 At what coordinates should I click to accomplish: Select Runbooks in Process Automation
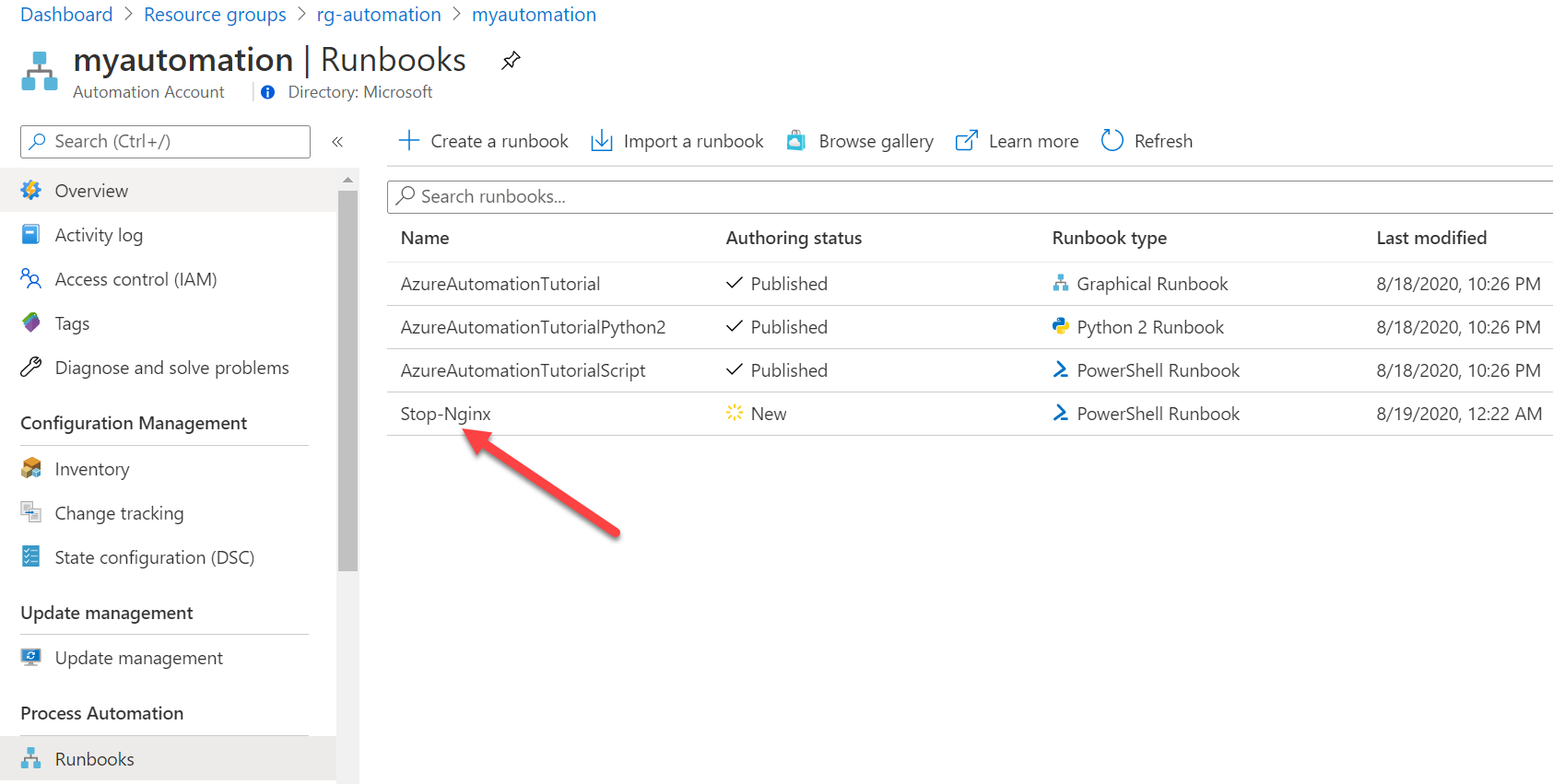(x=169, y=759)
